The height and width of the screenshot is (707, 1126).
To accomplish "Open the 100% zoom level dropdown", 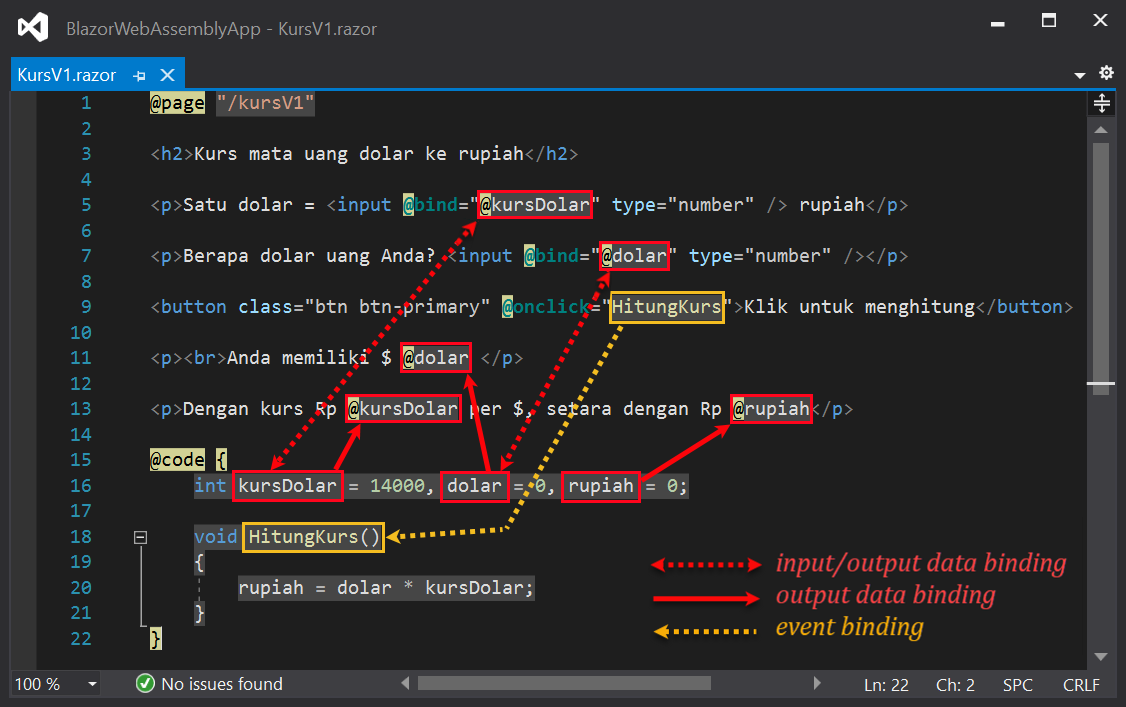I will click(x=55, y=684).
